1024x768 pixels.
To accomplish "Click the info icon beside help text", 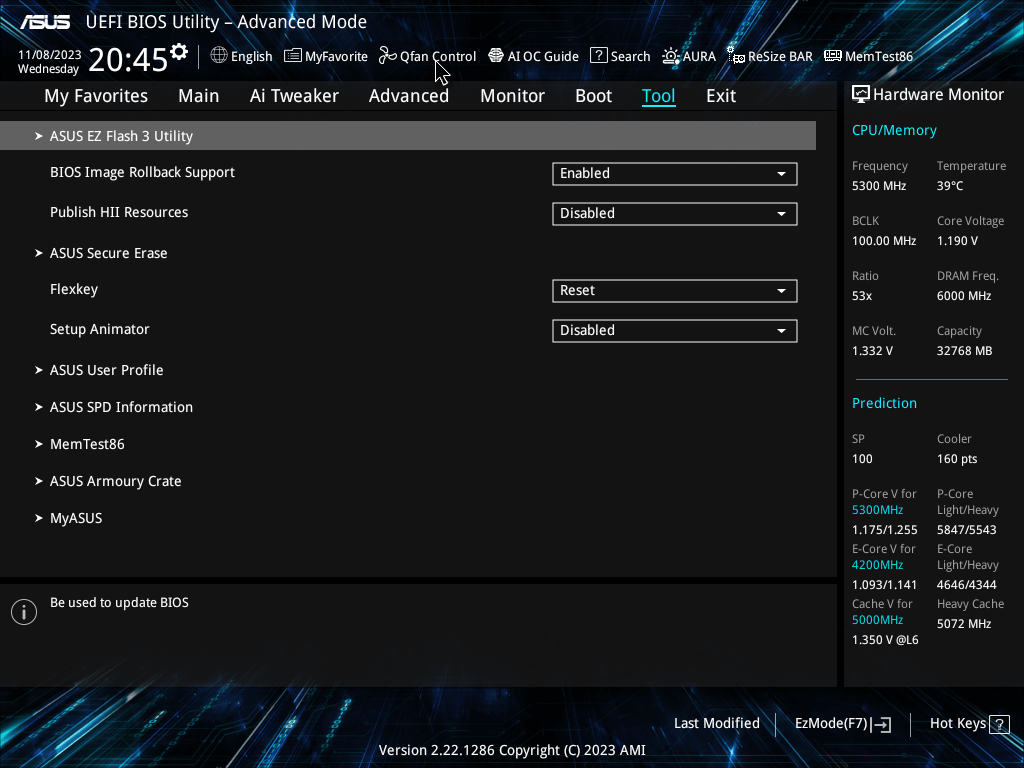I will coord(24,612).
